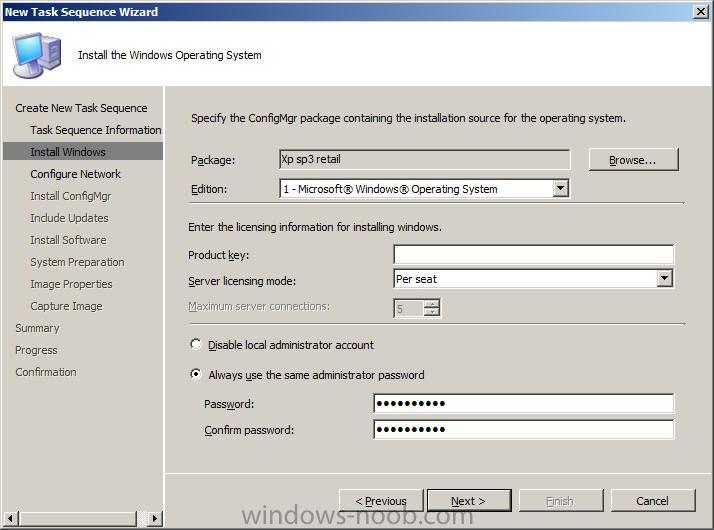This screenshot has height=530, width=714.
Task: Select the Install Software step
Action: pos(68,240)
